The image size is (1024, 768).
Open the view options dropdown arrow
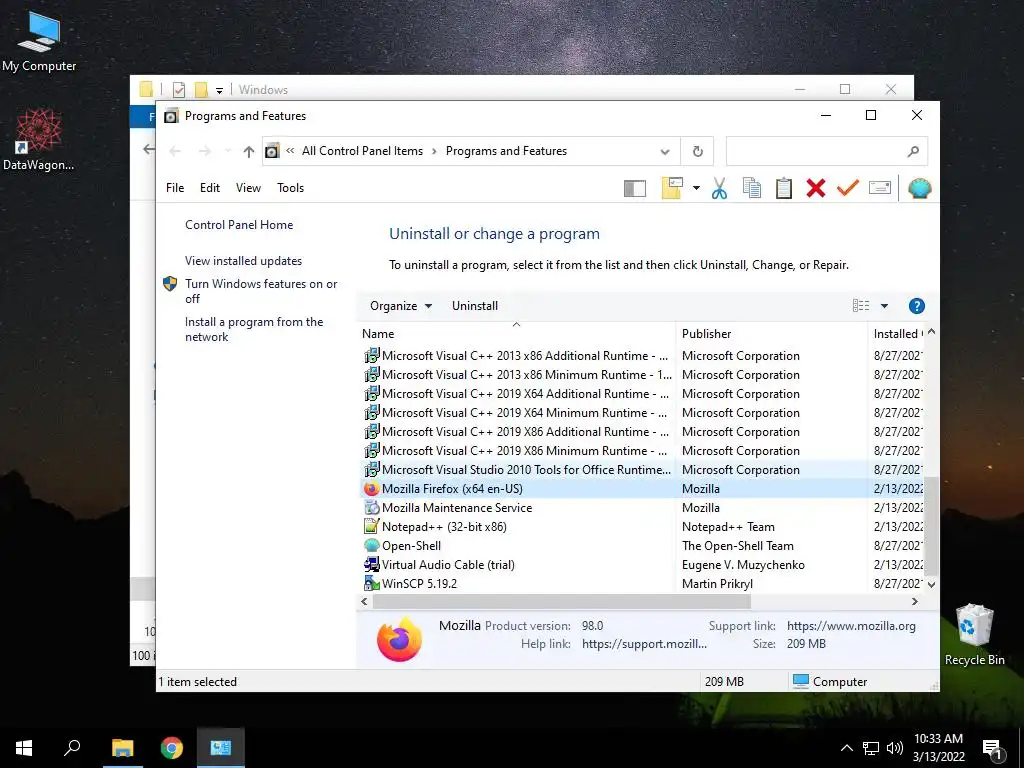(x=884, y=306)
